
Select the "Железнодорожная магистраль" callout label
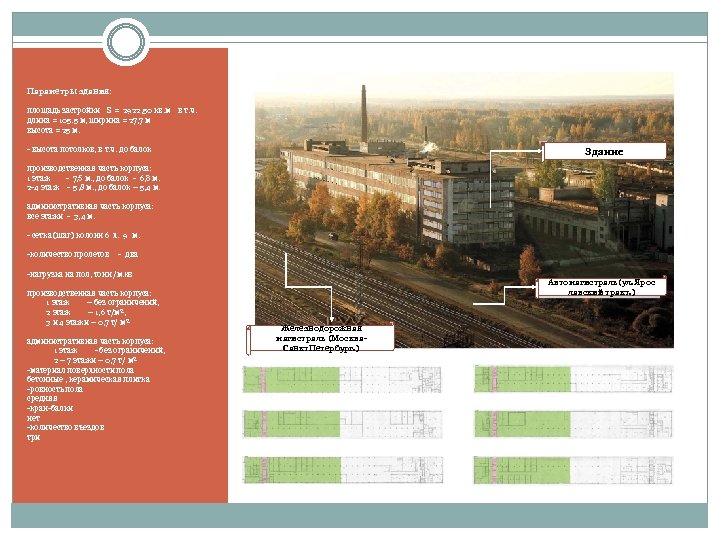[321, 338]
